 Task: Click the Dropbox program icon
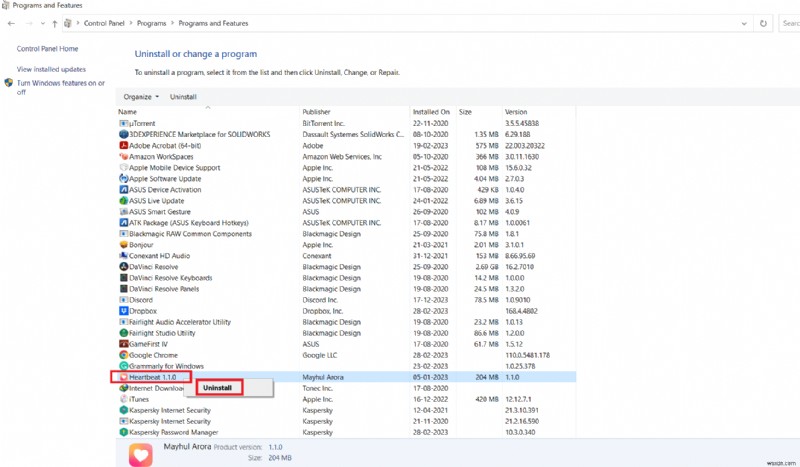(123, 311)
